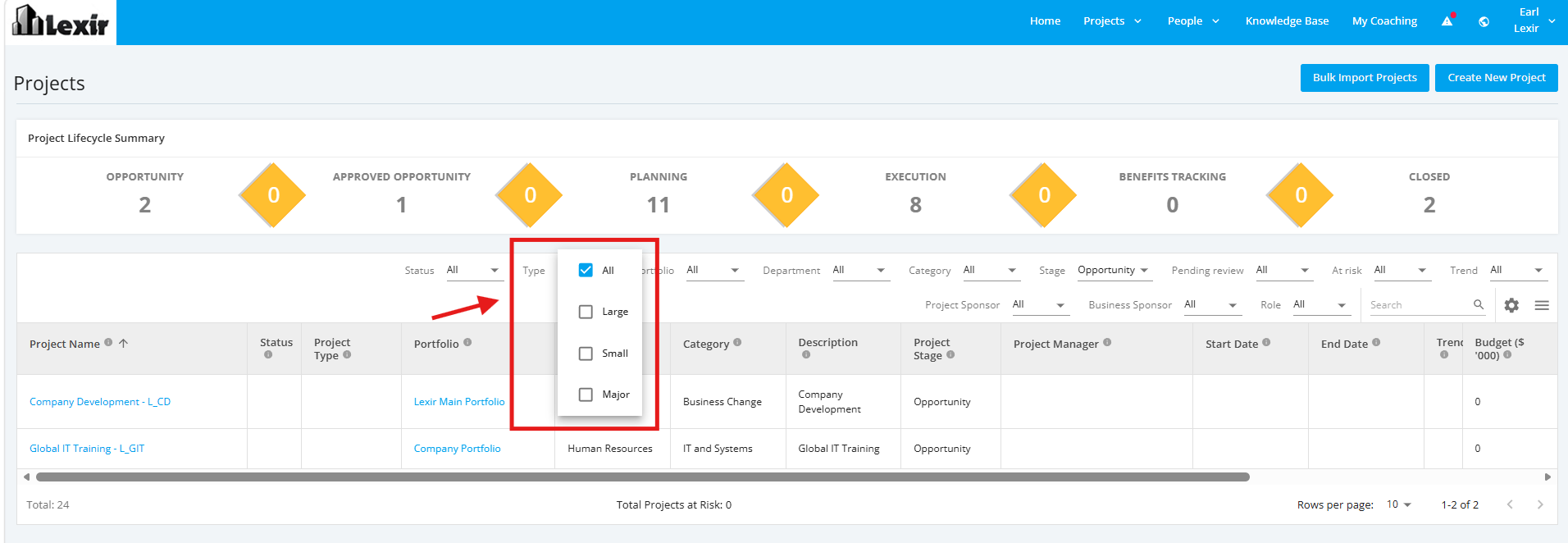The width and height of the screenshot is (1568, 543).
Task: Click scrollbar right arrow
Action: (x=1547, y=477)
